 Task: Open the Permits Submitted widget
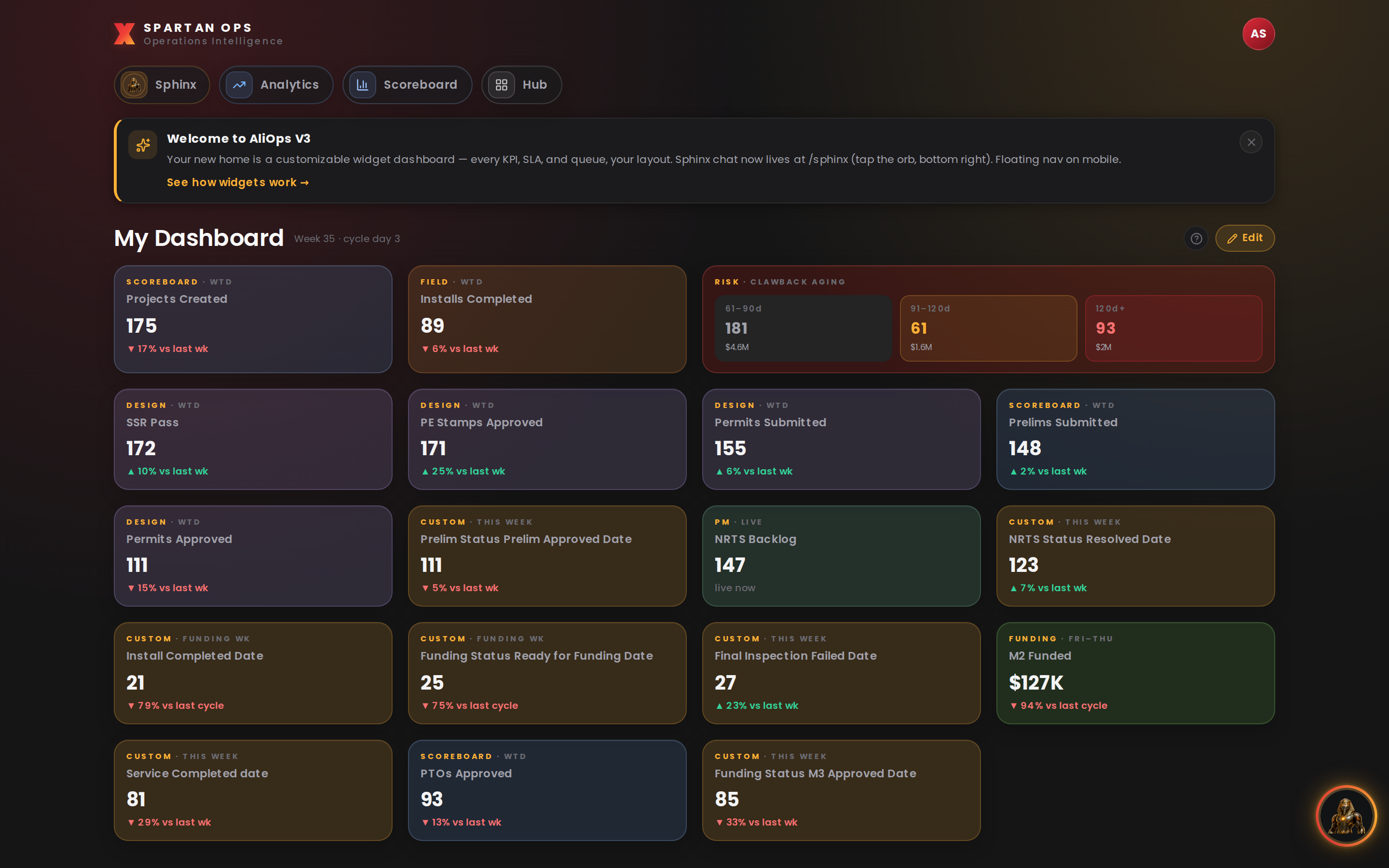click(x=841, y=439)
